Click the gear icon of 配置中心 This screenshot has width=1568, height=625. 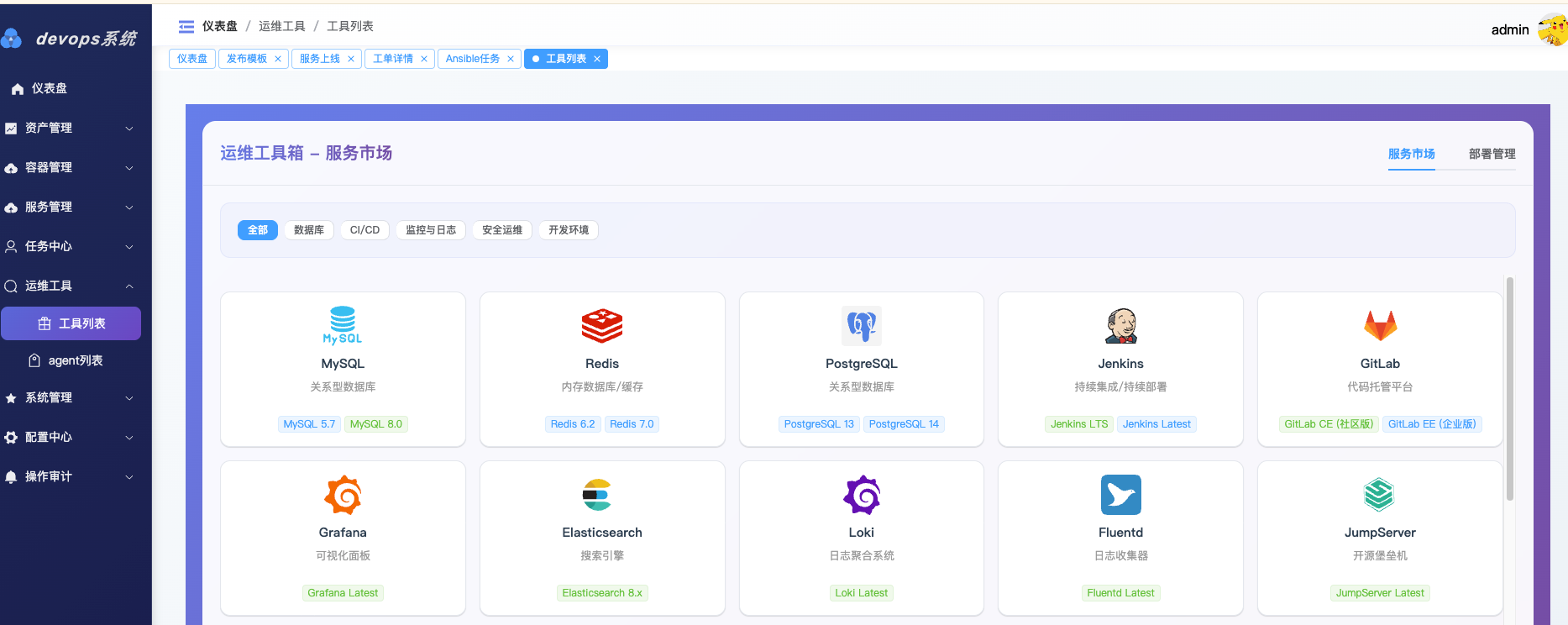[x=11, y=438]
